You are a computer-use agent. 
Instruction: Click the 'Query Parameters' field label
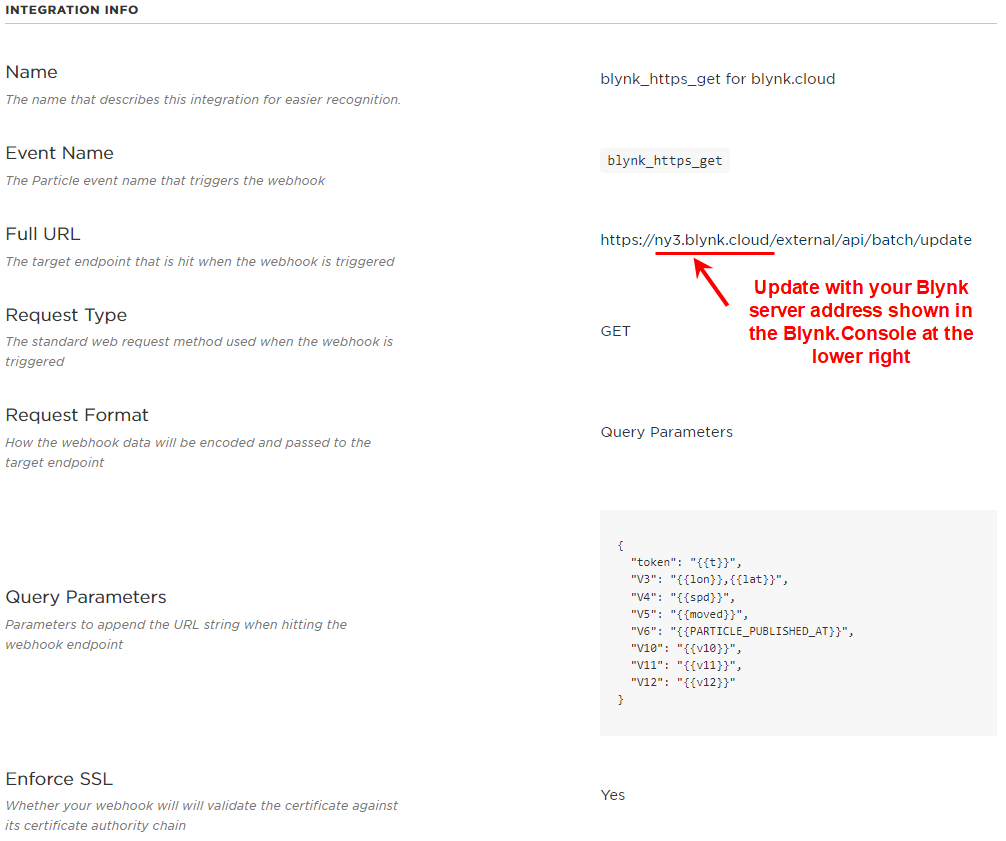tap(86, 597)
